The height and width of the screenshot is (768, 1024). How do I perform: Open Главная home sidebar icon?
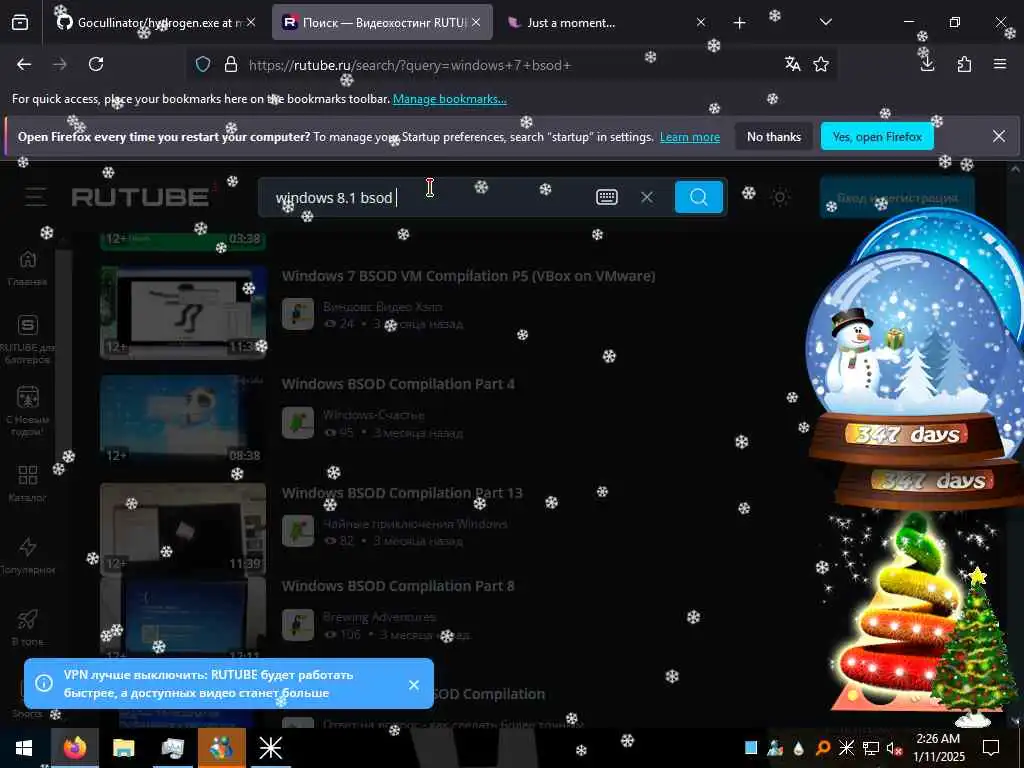(27, 259)
